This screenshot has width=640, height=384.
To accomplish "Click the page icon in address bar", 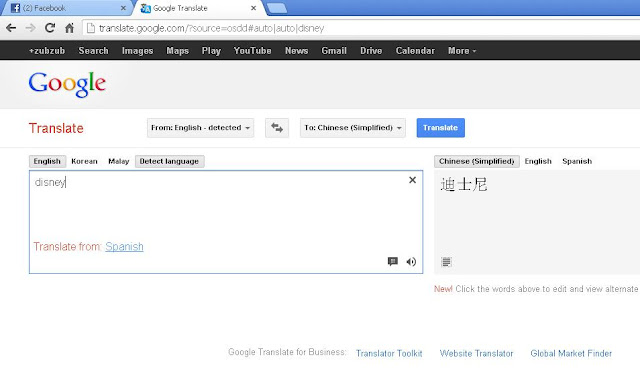I will tap(91, 28).
